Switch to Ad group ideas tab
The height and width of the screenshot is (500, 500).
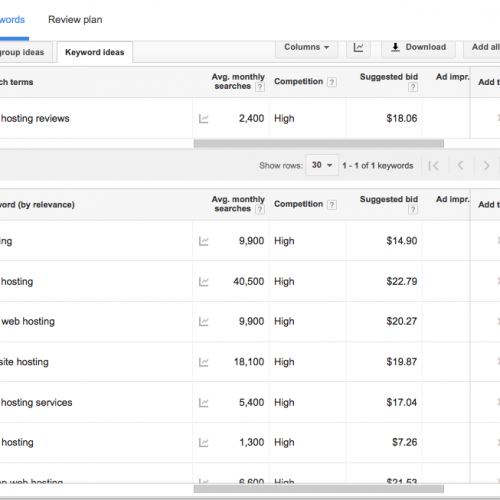(22, 52)
